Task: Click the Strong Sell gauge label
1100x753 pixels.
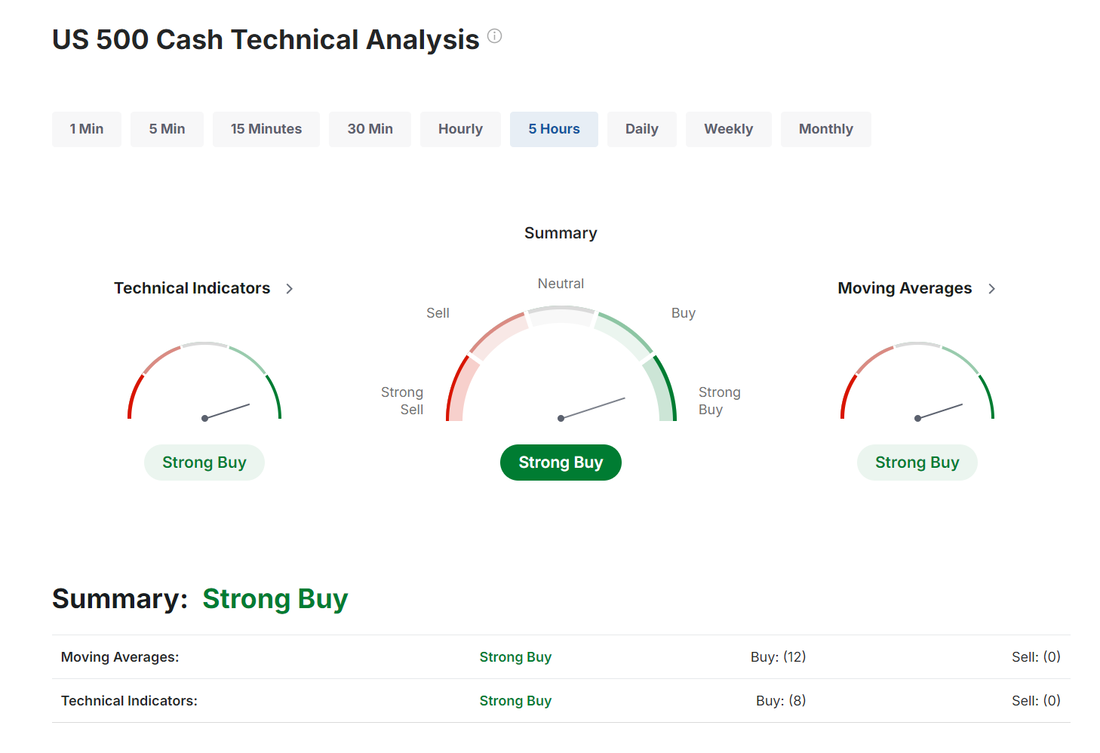Action: (402, 401)
